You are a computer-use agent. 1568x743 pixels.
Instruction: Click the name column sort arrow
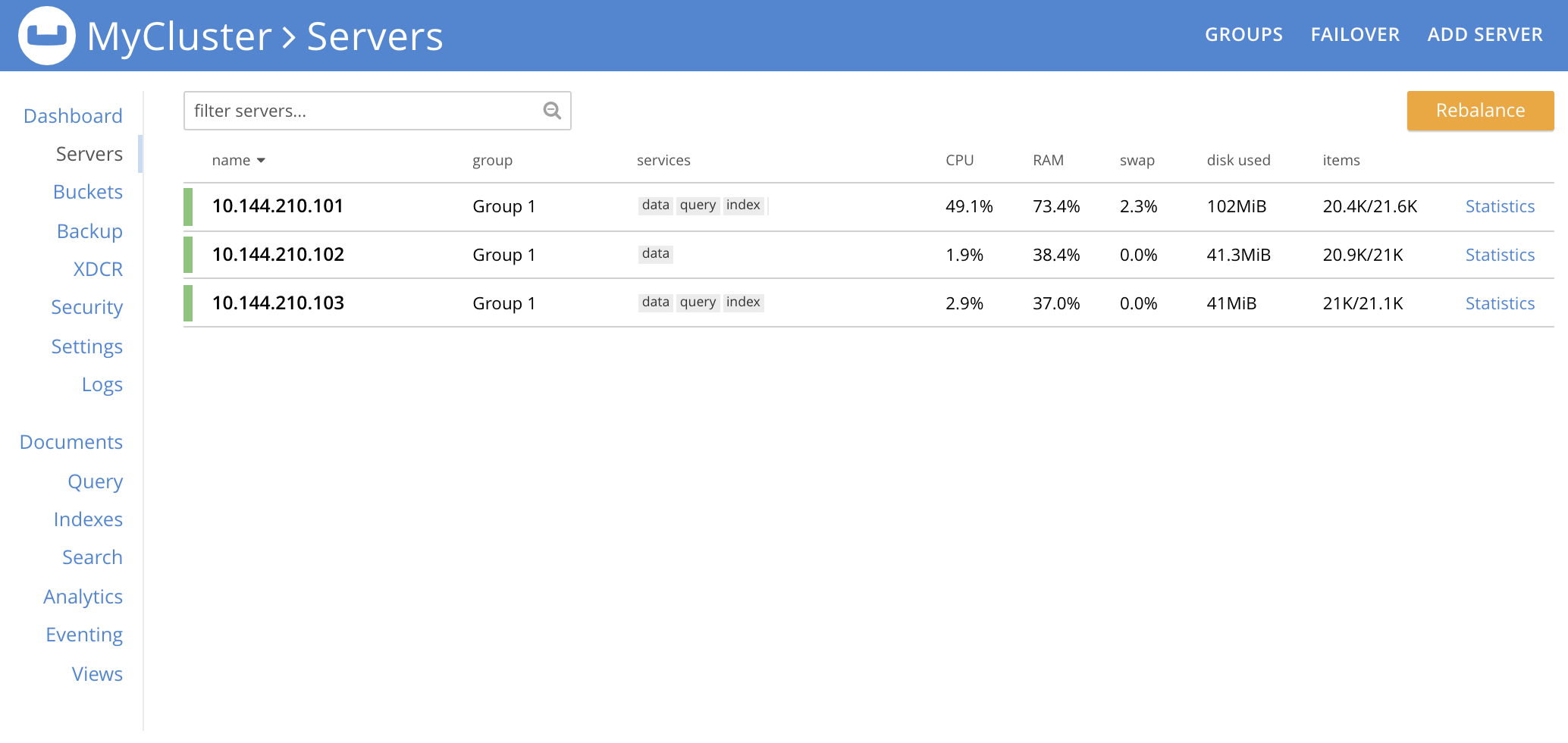coord(261,161)
